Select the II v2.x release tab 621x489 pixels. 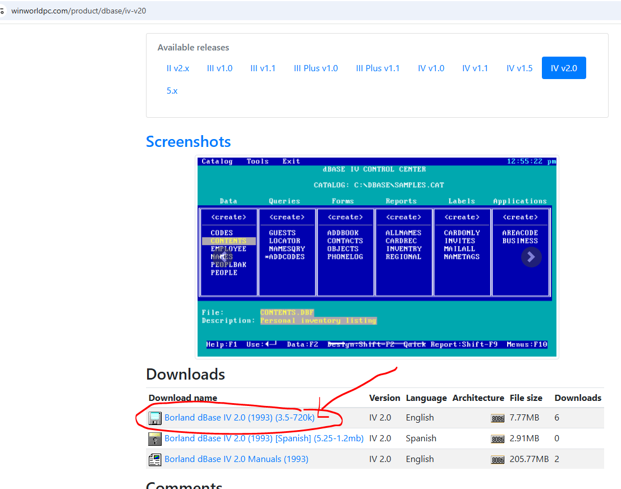(x=178, y=68)
